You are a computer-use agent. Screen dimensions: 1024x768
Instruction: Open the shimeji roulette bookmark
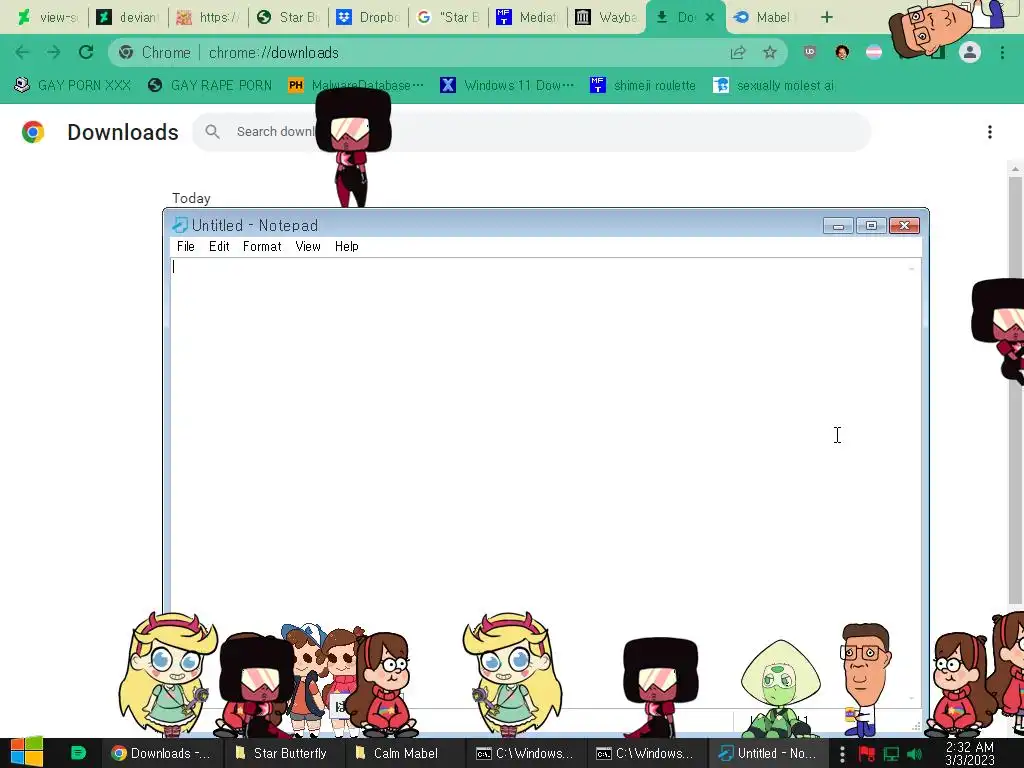coord(643,86)
